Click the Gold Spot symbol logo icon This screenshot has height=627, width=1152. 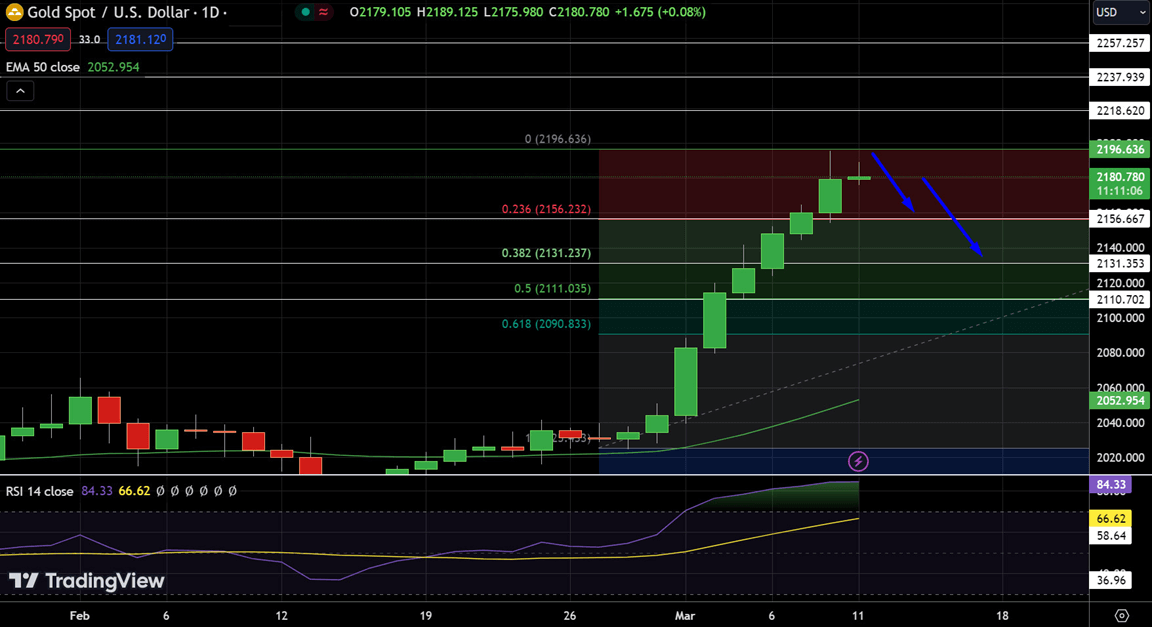15,13
